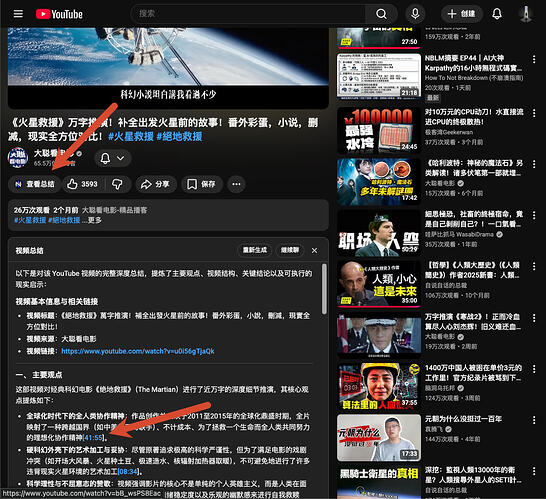Open #火星救援 hashtag in title
546x499 pixels.
tap(131, 136)
